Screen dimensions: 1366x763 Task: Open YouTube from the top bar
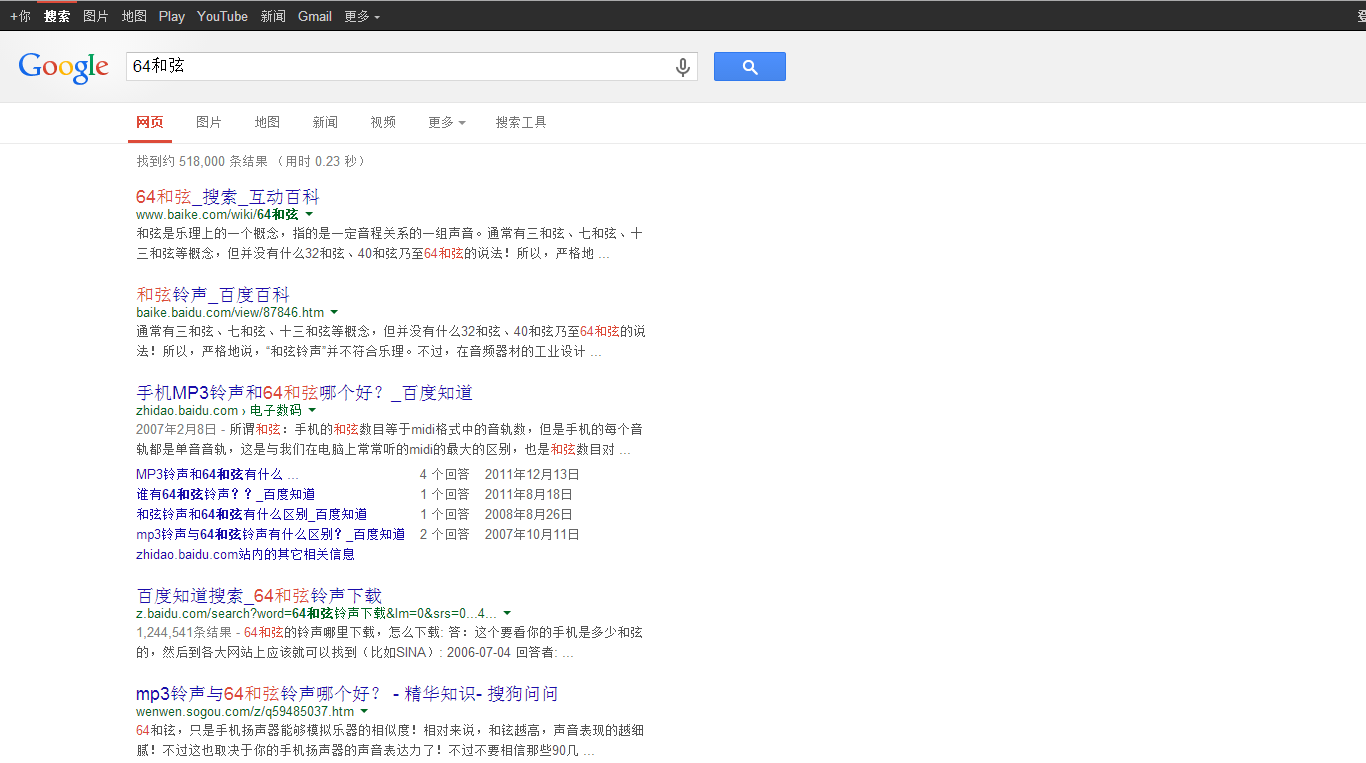coord(223,16)
